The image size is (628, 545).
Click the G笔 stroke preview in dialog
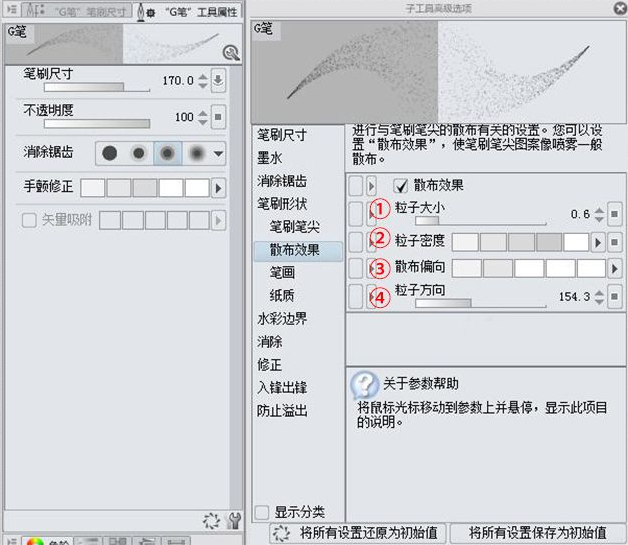(x=438, y=72)
